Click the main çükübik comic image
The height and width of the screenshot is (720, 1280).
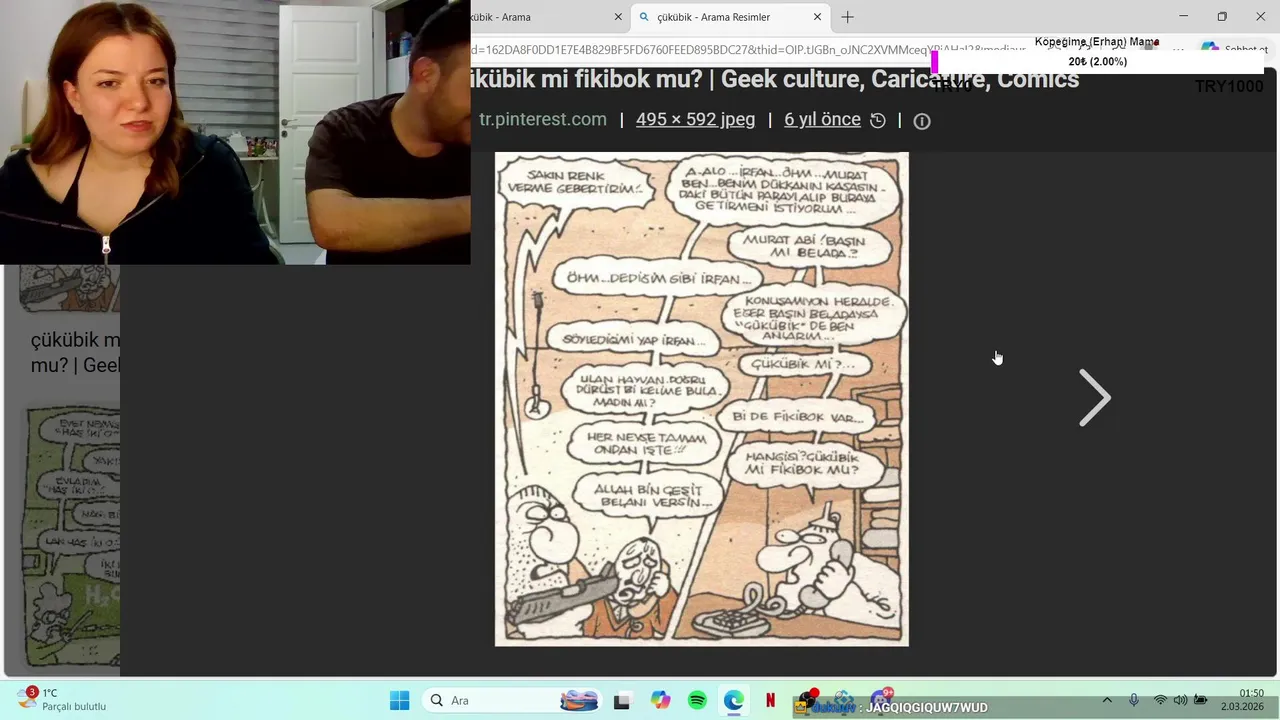pyautogui.click(x=701, y=398)
